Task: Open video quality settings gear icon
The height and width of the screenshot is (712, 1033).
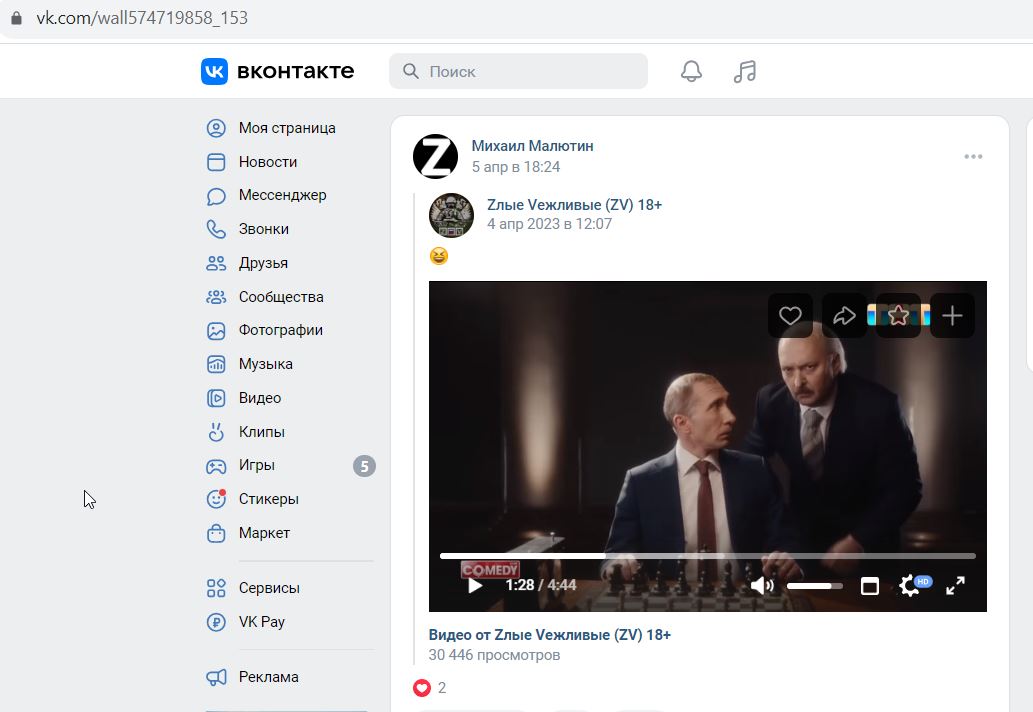Action: pyautogui.click(x=910, y=585)
